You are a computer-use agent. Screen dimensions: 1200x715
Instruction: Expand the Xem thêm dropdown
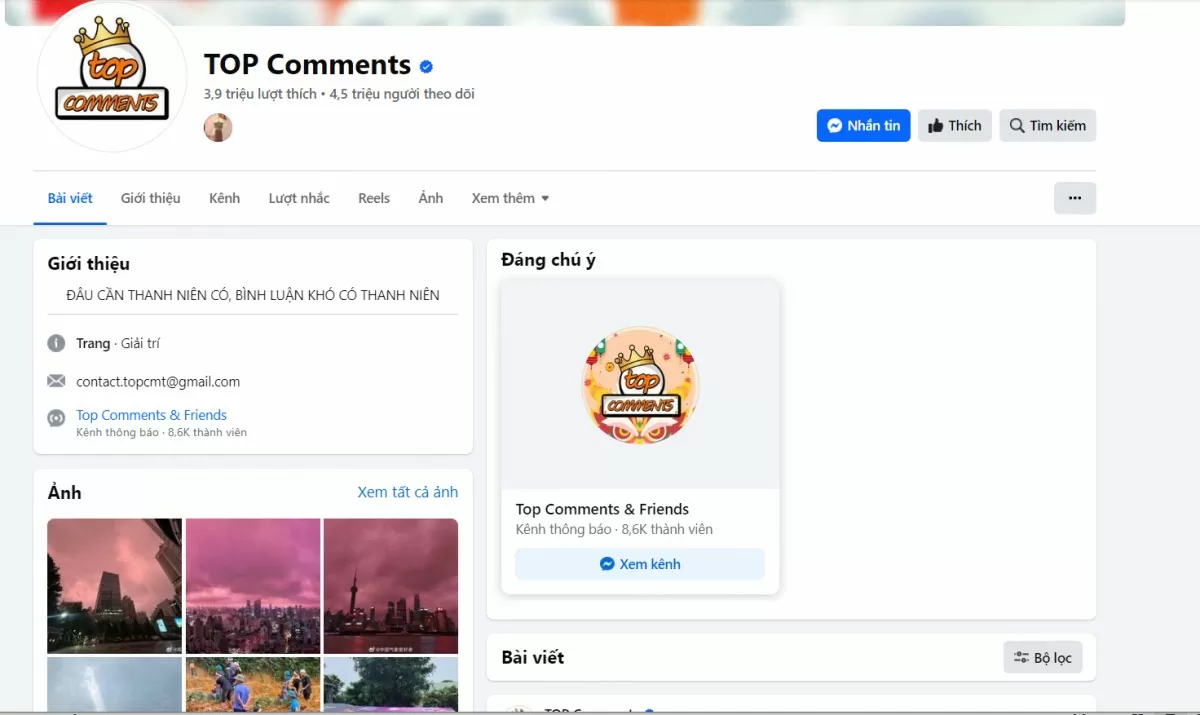(x=510, y=198)
